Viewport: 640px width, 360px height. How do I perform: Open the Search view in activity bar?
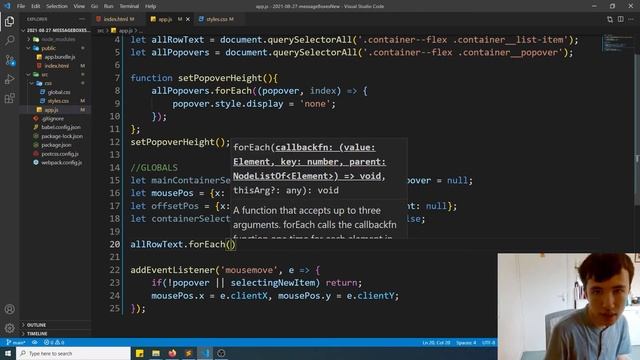tap(9, 40)
